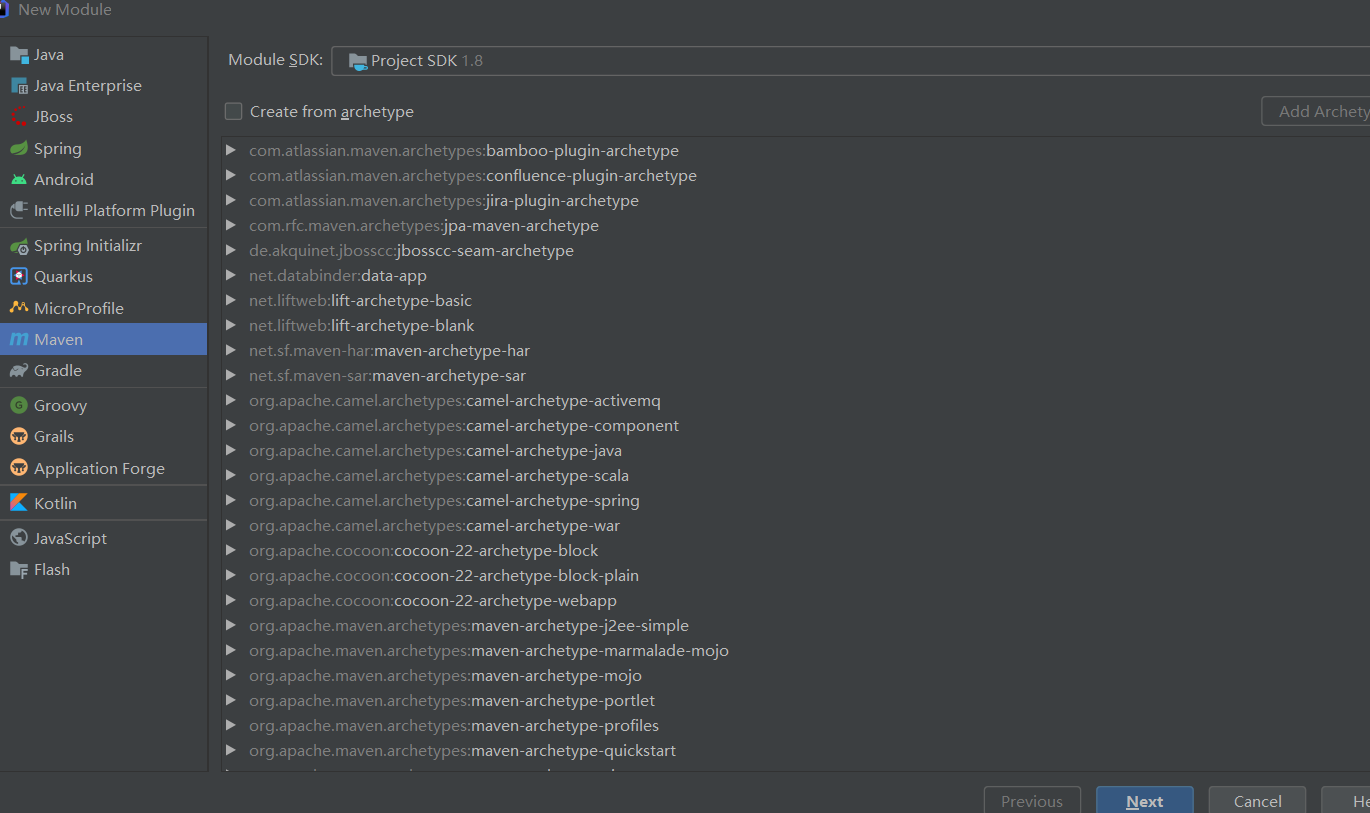Viewport: 1370px width, 813px height.
Task: Click the Java Enterprise icon
Action: [x=18, y=86]
